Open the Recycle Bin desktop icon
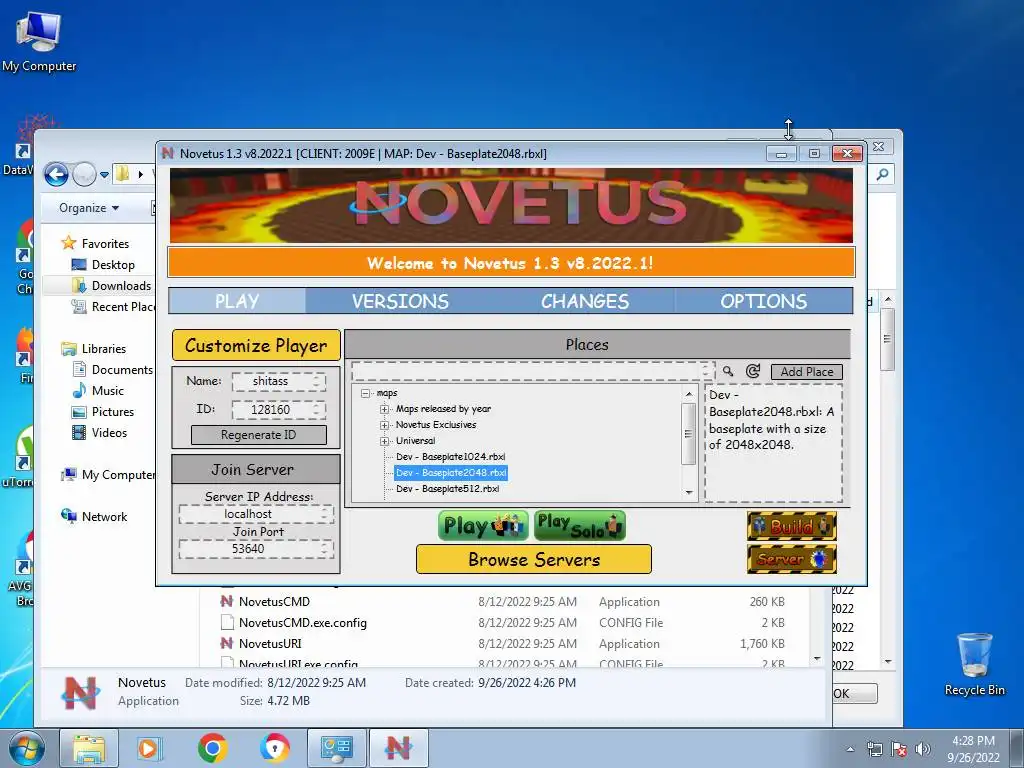 [974, 664]
